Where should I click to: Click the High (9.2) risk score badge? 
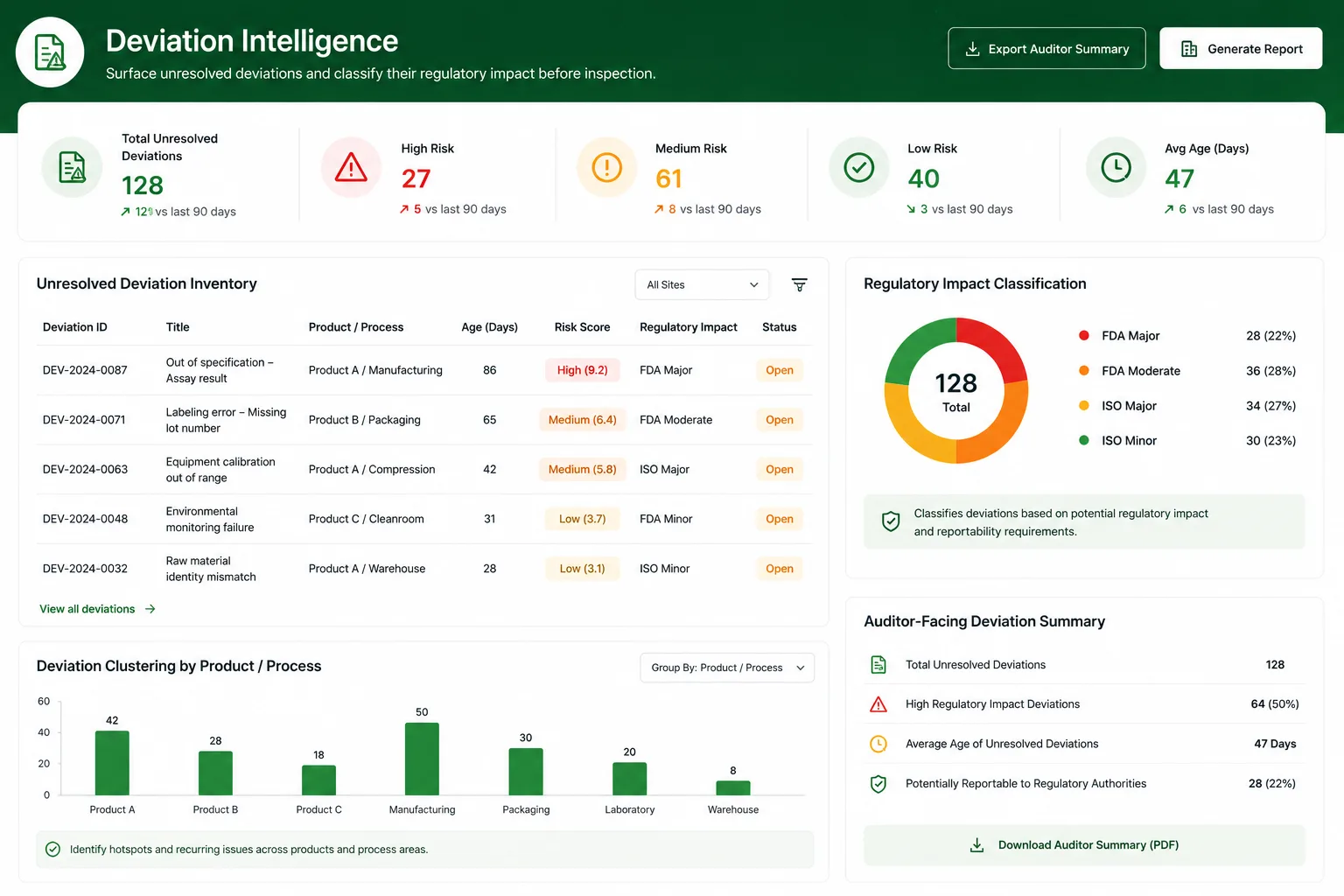[x=583, y=370]
